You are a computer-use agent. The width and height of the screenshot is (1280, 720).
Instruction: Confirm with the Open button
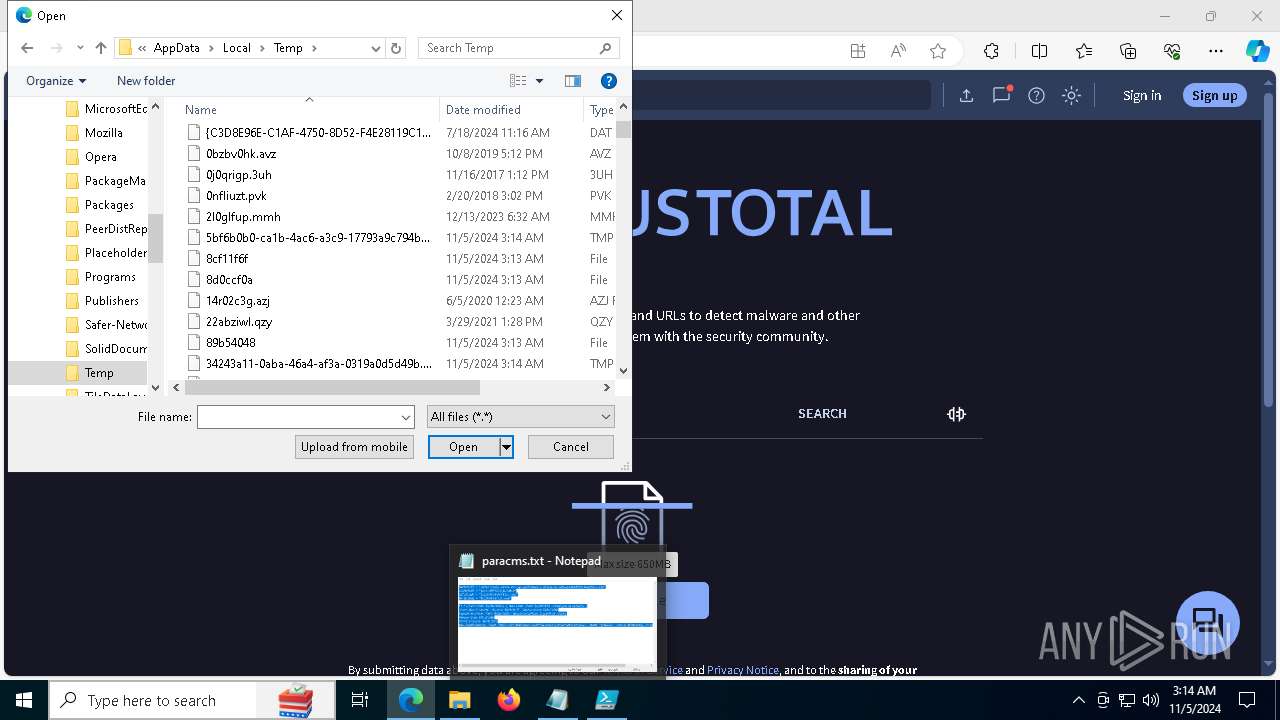coord(463,447)
